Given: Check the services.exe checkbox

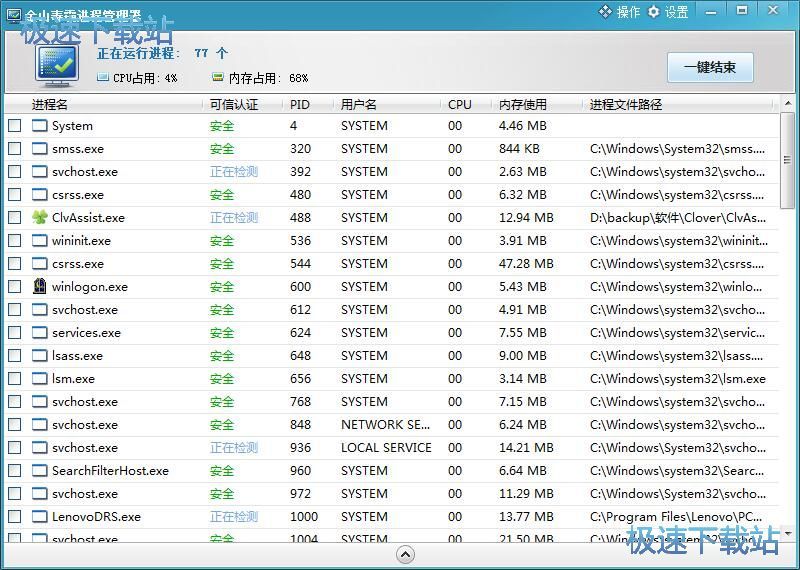Looking at the screenshot, I should point(15,333).
